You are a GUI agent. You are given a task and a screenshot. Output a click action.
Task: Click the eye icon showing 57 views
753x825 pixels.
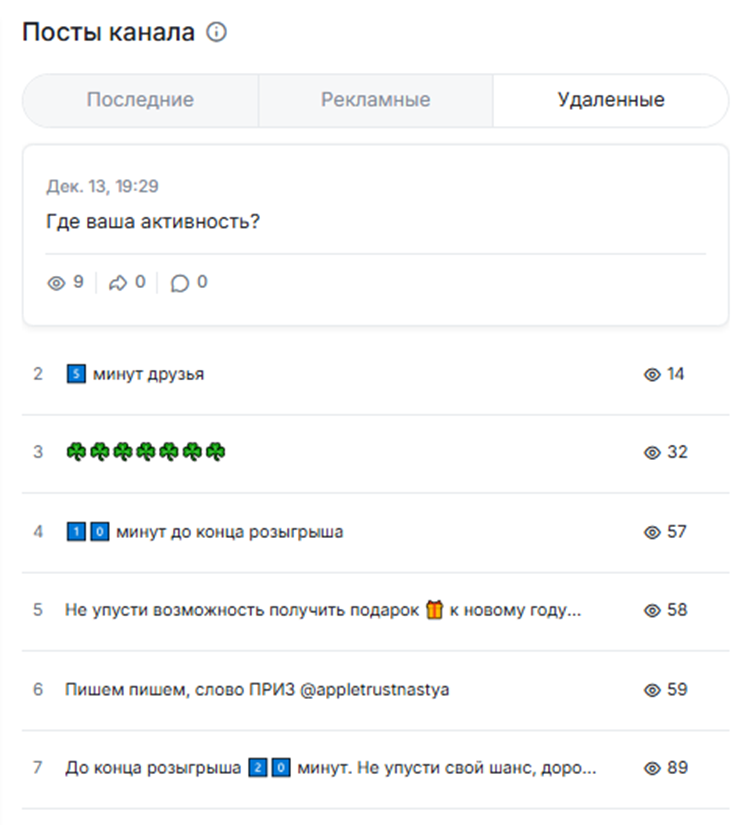(x=652, y=532)
